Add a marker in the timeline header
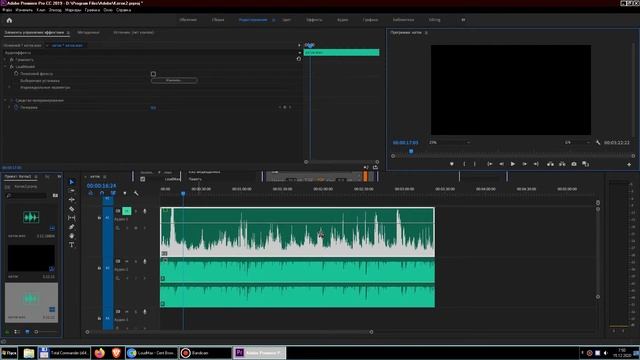 tap(124, 193)
